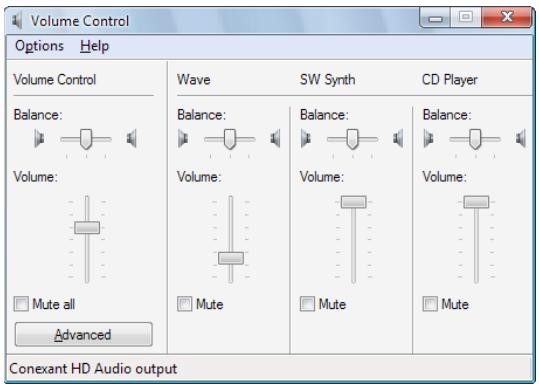The height and width of the screenshot is (384, 539).
Task: Click right speaker icon in Wave balance
Action: point(275,139)
